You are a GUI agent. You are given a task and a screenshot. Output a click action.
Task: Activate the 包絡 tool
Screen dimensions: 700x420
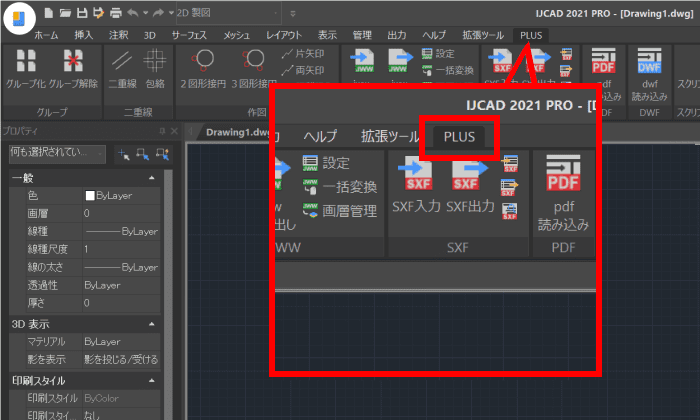(155, 69)
